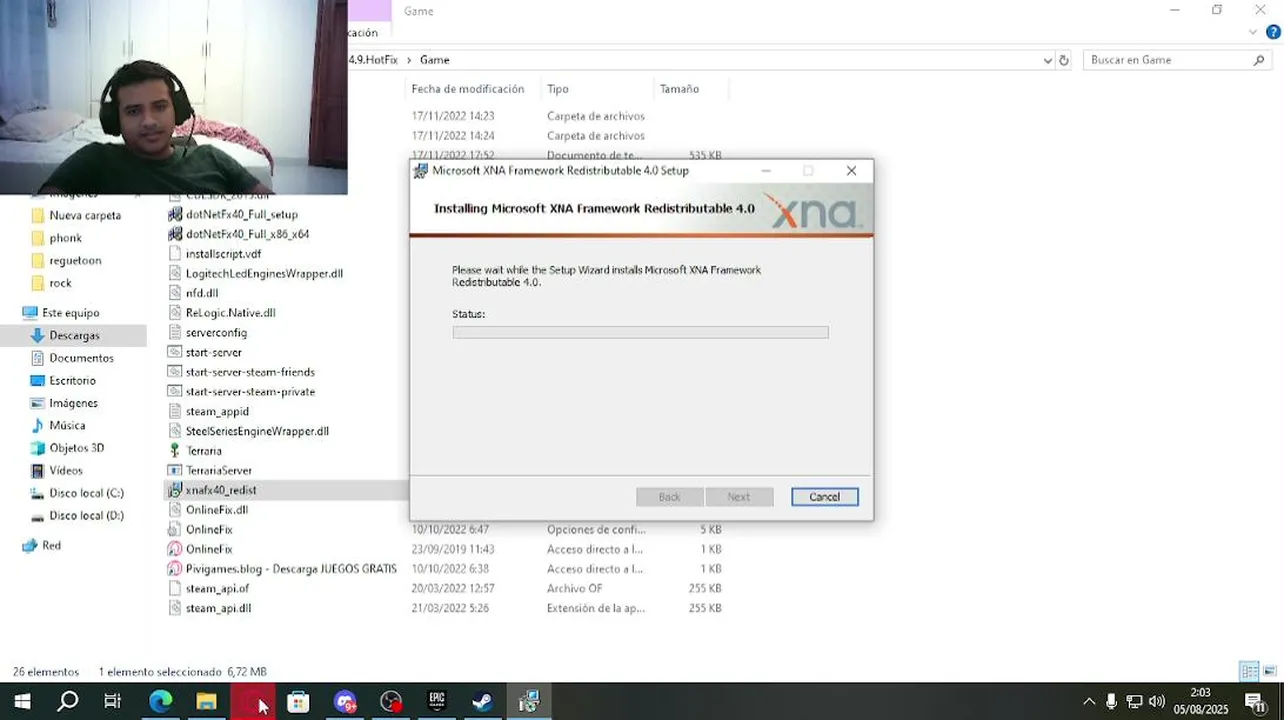1284x720 pixels.
Task: Select the OnlineFix.dll file
Action: 216,510
